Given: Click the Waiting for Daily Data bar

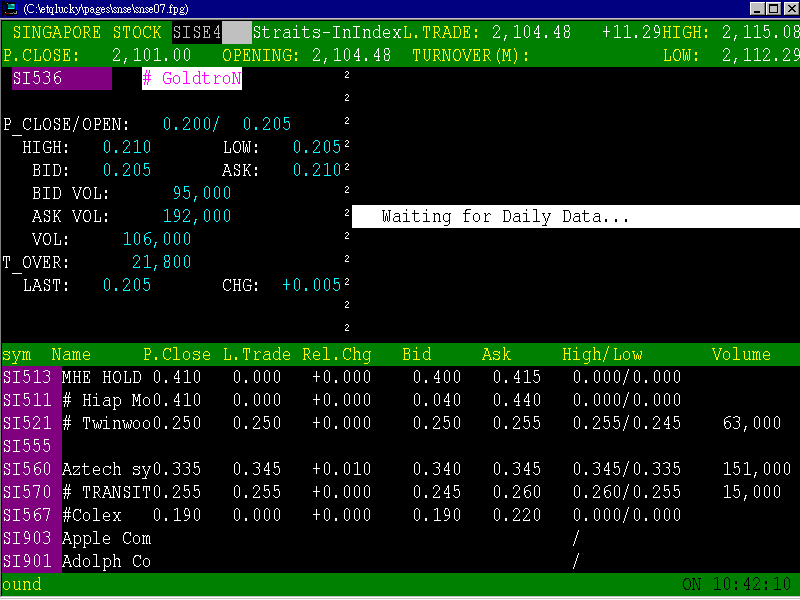Looking at the screenshot, I should click(x=575, y=217).
